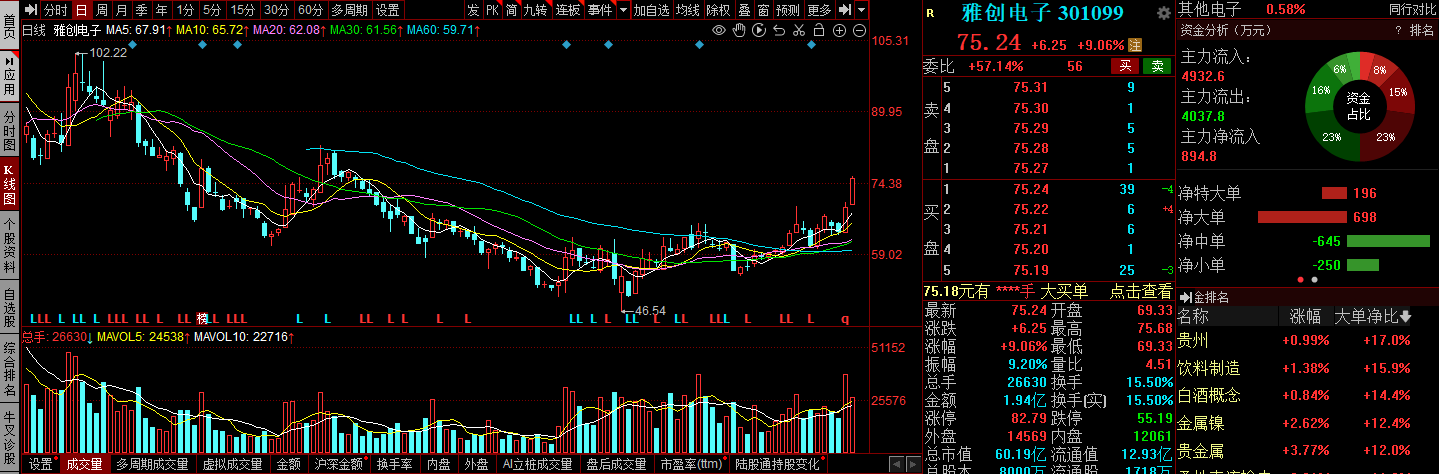Select the 月 monthly period tab
This screenshot has width=1439, height=474.
(x=121, y=10)
